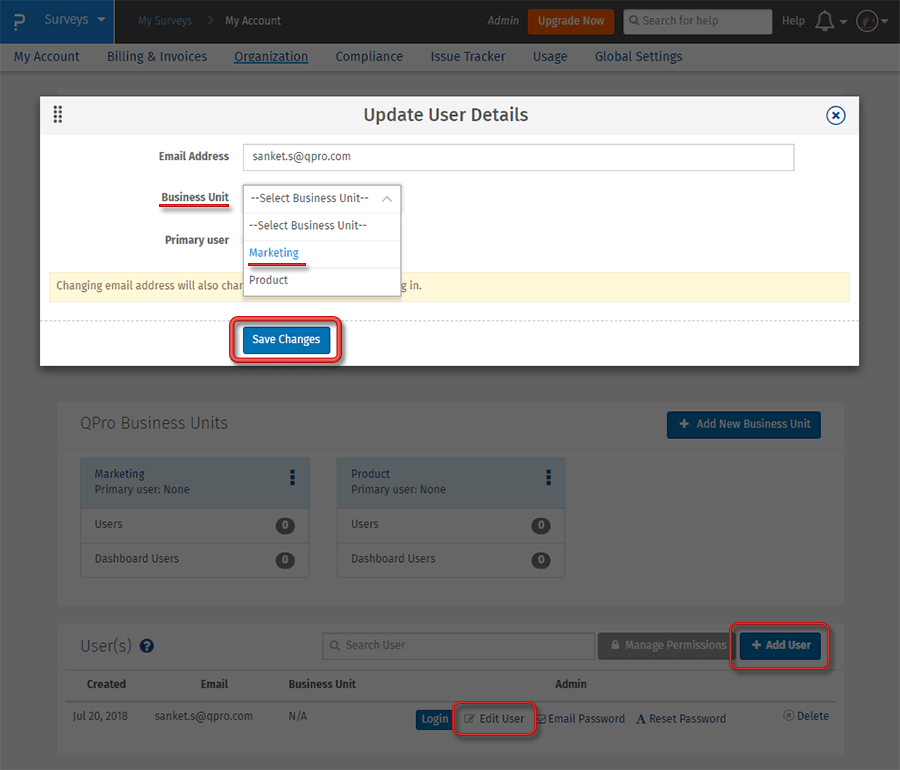Click Add New Business Unit button
The width and height of the screenshot is (900, 770).
pyautogui.click(x=743, y=425)
